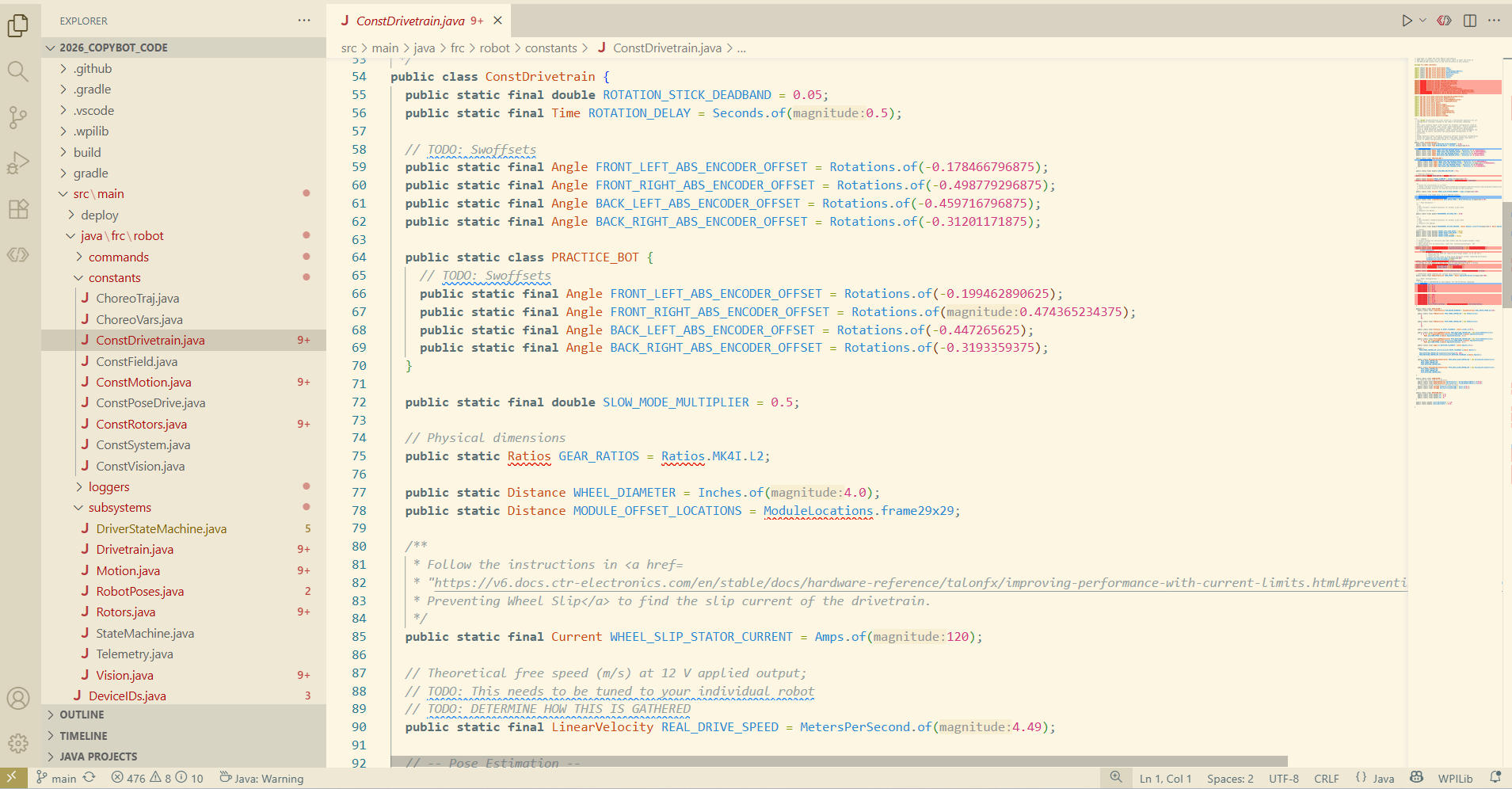
Task: Expand the TIMELINE section
Action: click(x=184, y=736)
